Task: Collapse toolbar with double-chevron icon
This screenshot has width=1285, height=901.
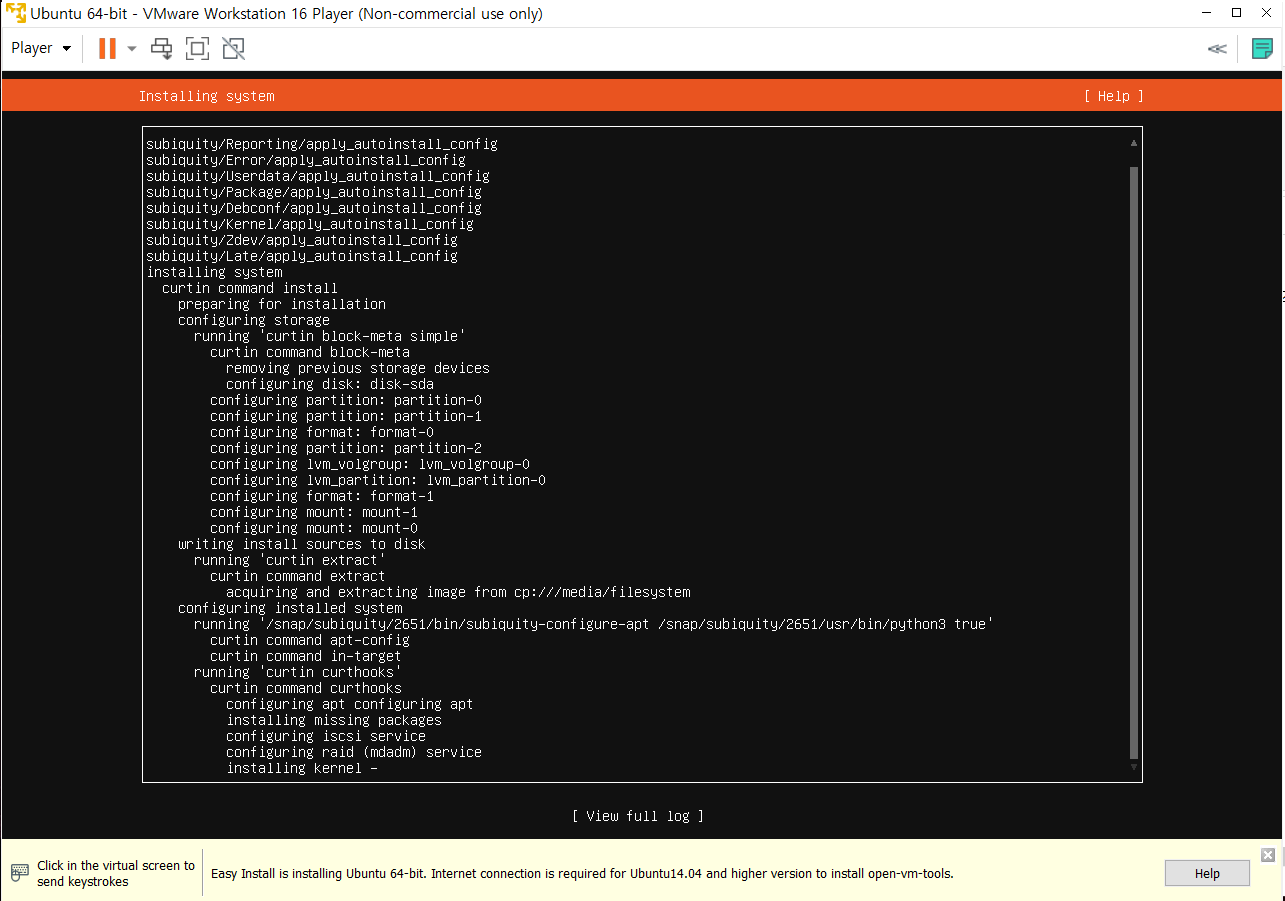Action: 1217,48
